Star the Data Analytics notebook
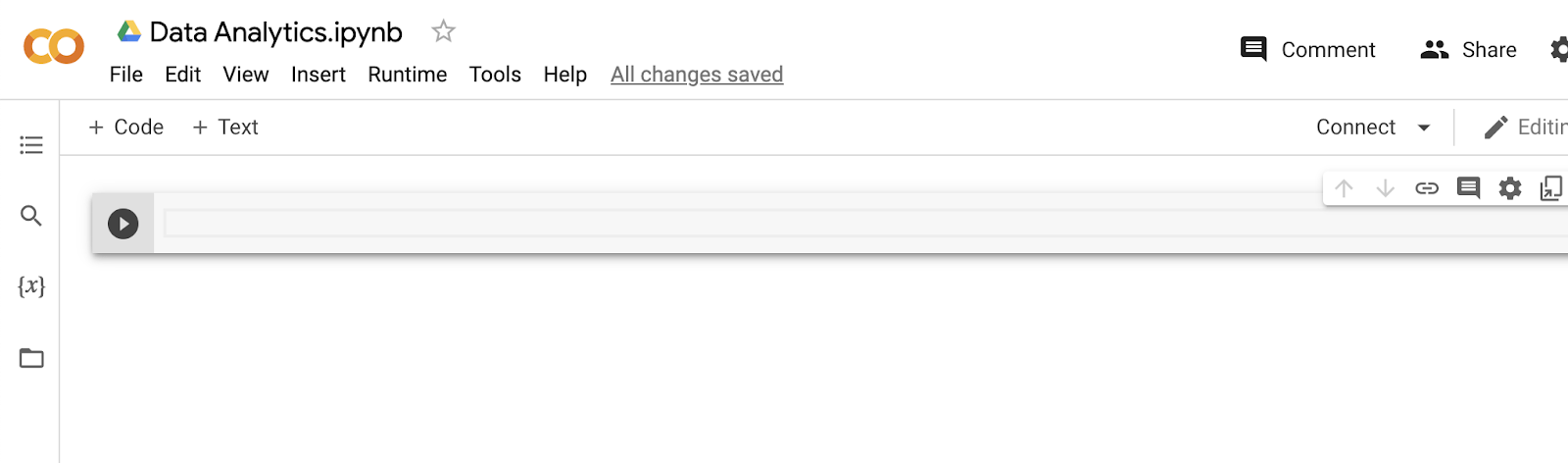 (x=443, y=31)
